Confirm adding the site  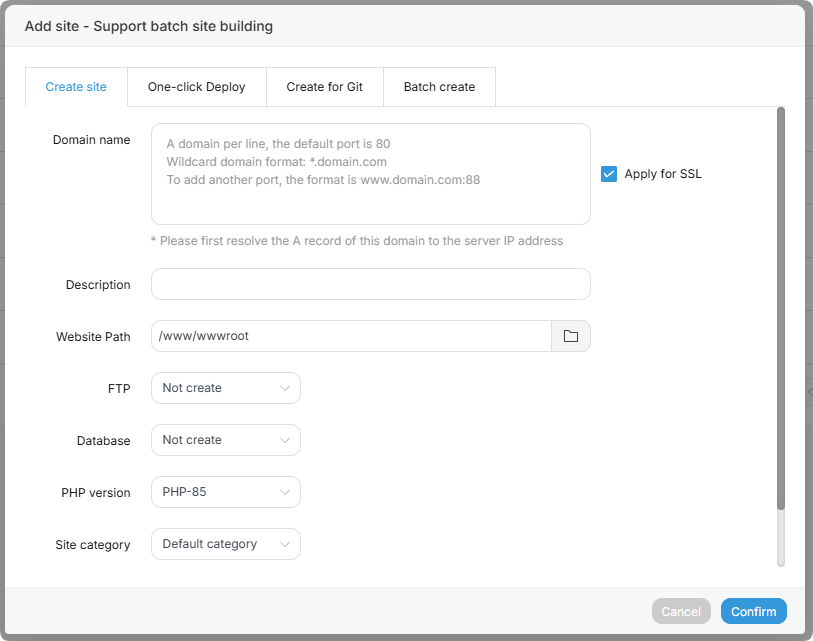pyautogui.click(x=753, y=611)
